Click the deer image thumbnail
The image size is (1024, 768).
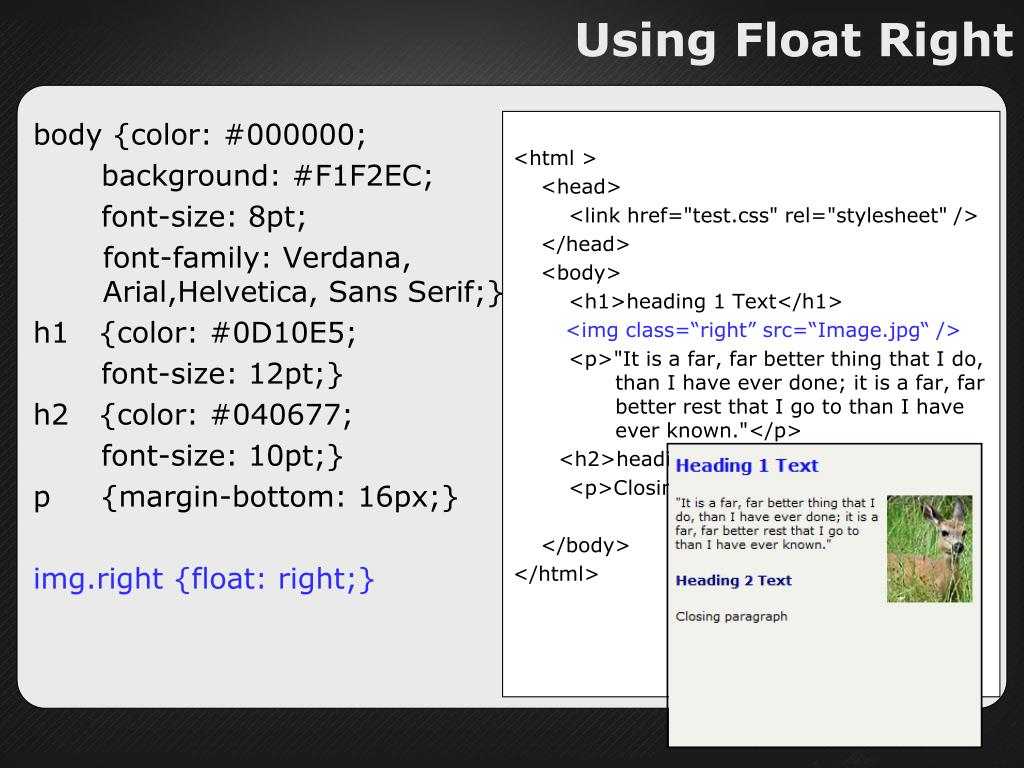click(x=929, y=548)
